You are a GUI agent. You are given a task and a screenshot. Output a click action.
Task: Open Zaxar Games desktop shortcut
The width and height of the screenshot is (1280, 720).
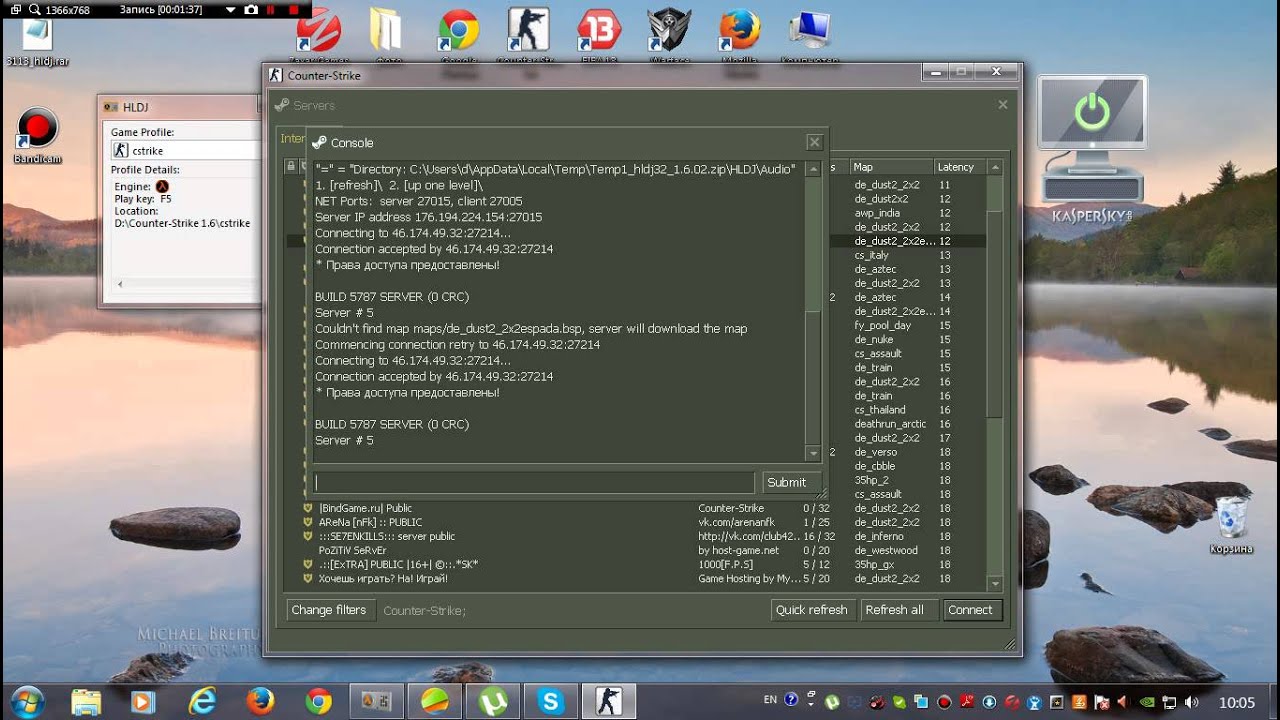(x=318, y=35)
